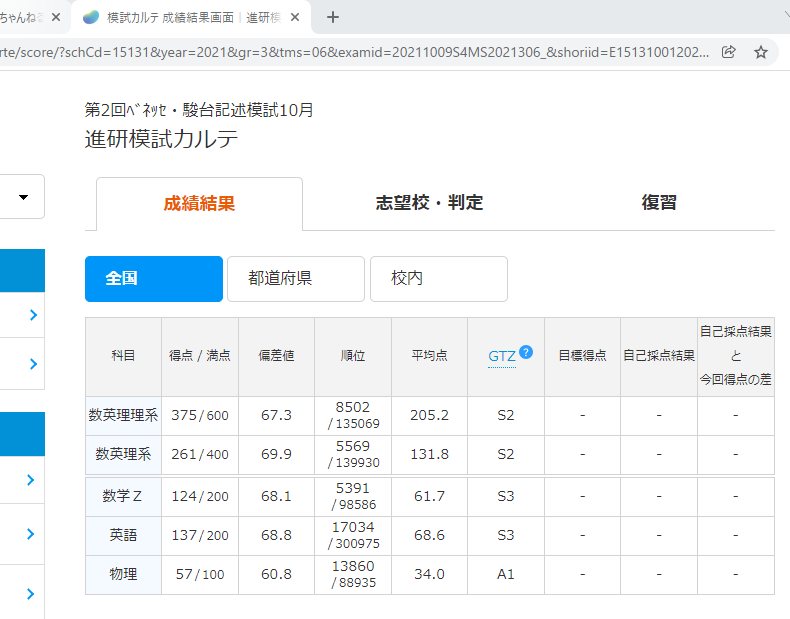Click the score 124/200
Screen dimensions: 790x619
click(200, 497)
